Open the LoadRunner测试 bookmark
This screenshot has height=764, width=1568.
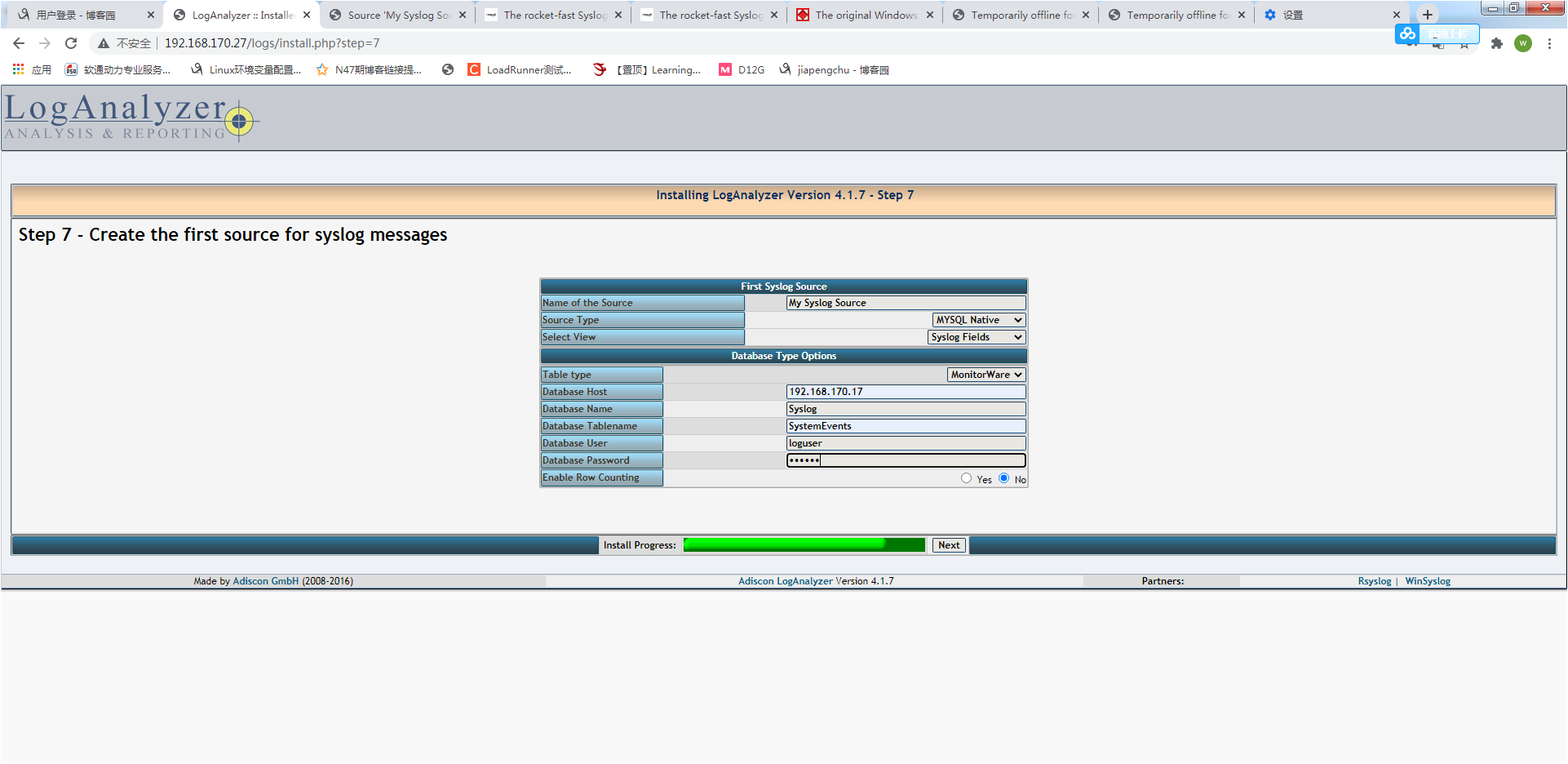click(x=520, y=70)
